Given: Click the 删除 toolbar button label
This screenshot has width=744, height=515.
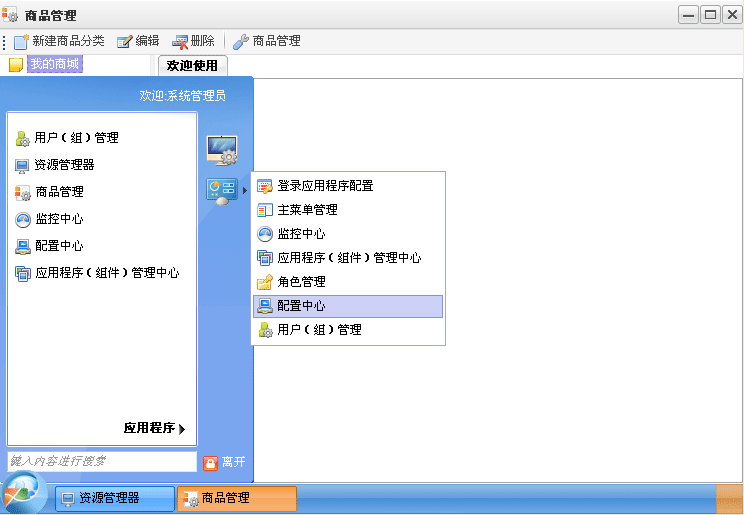Looking at the screenshot, I should pyautogui.click(x=203, y=41).
